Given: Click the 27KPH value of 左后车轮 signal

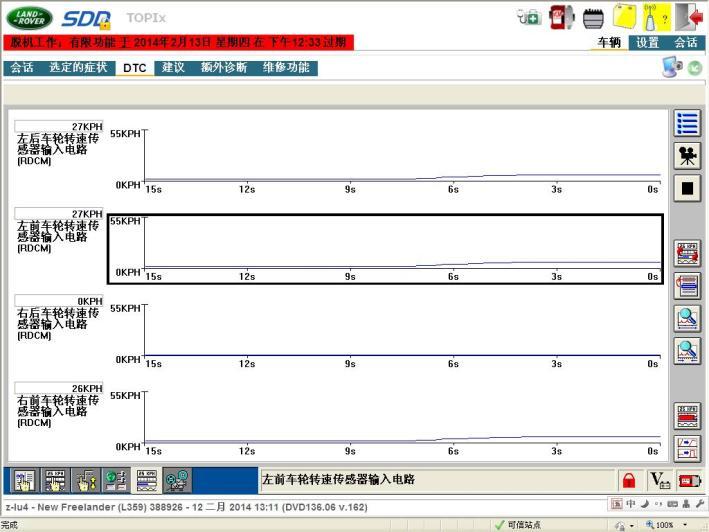Looking at the screenshot, I should [59, 126].
